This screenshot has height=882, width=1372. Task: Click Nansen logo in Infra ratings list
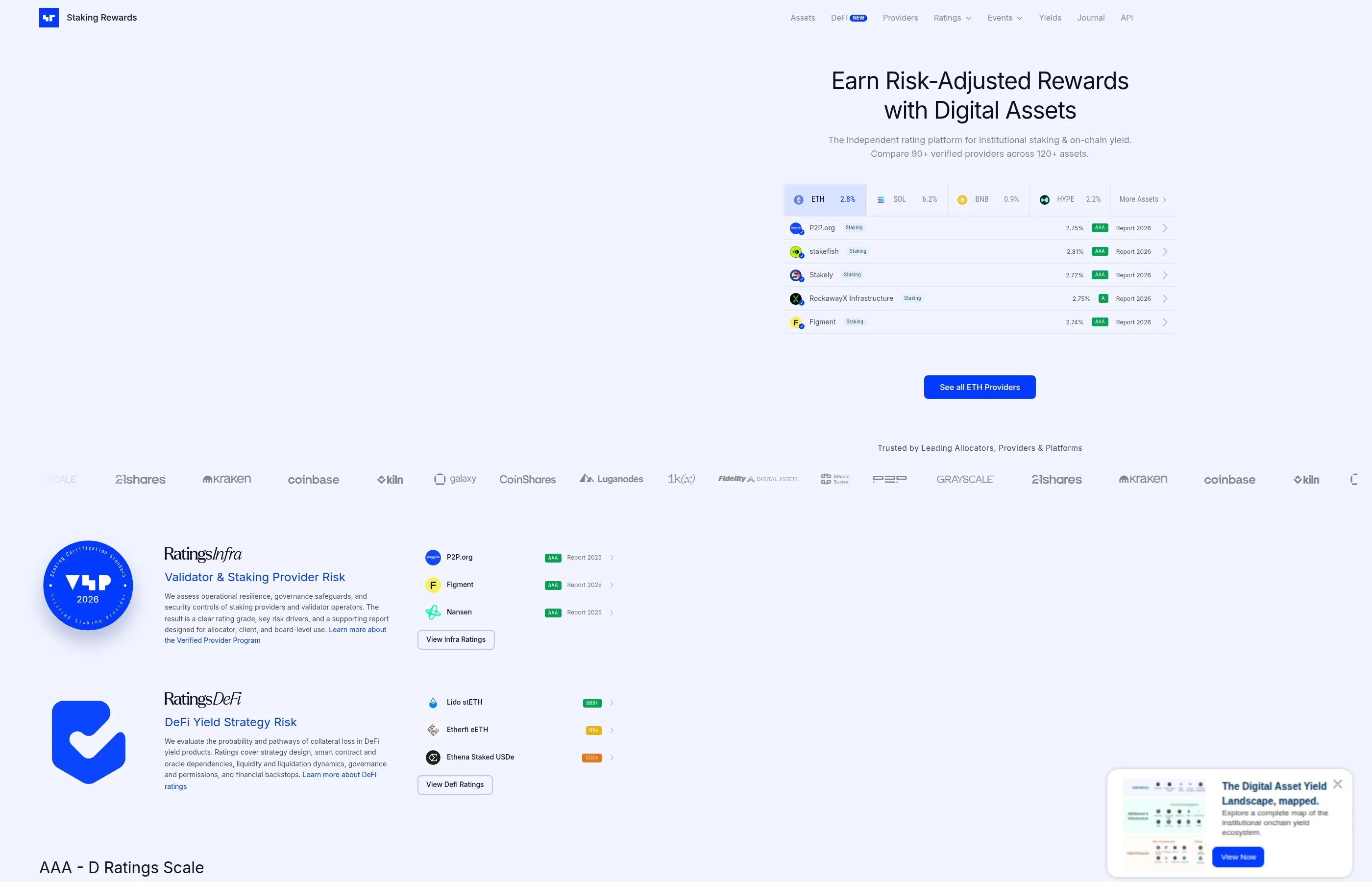(433, 613)
